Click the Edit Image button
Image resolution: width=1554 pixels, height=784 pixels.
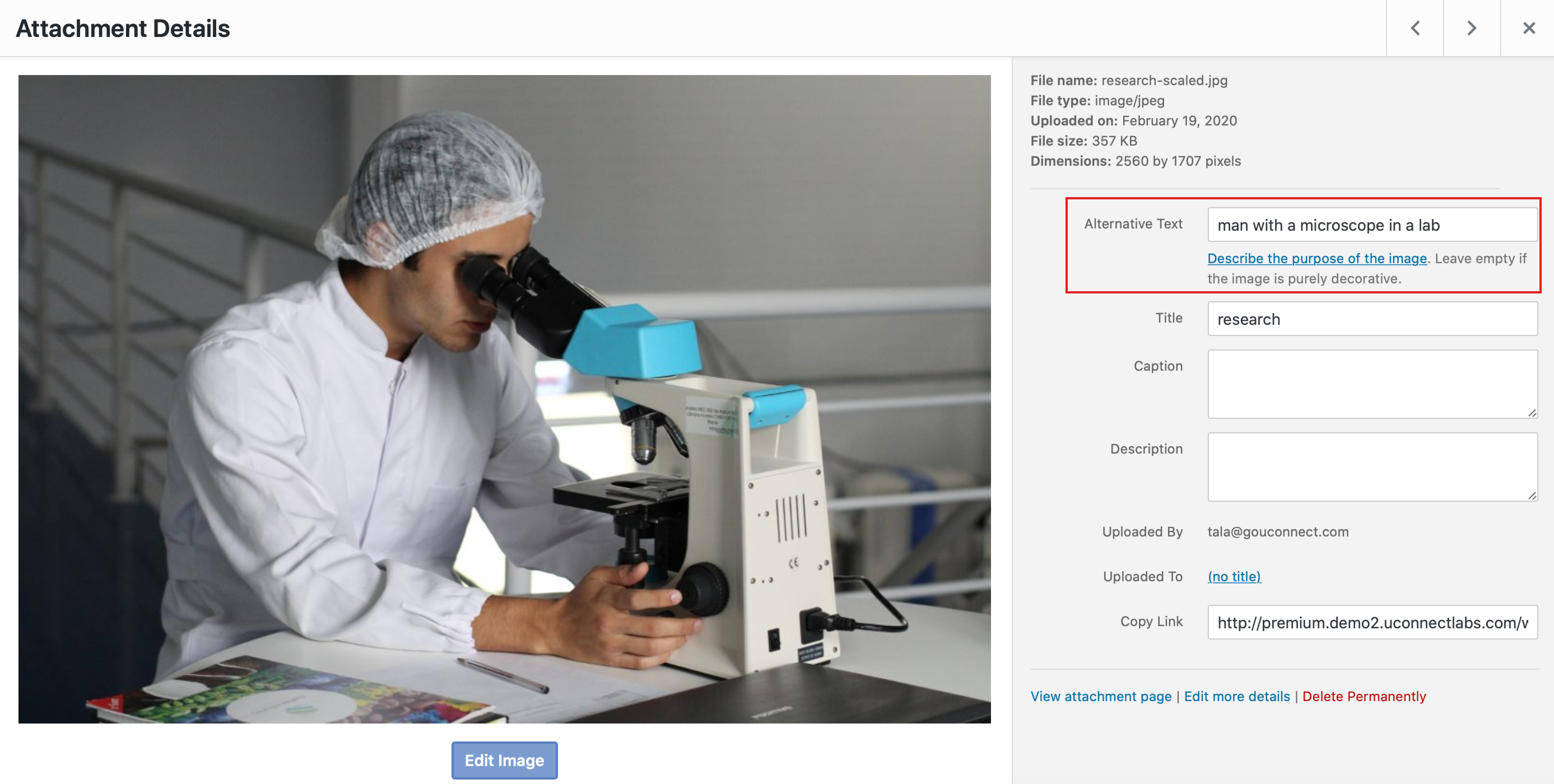click(504, 760)
